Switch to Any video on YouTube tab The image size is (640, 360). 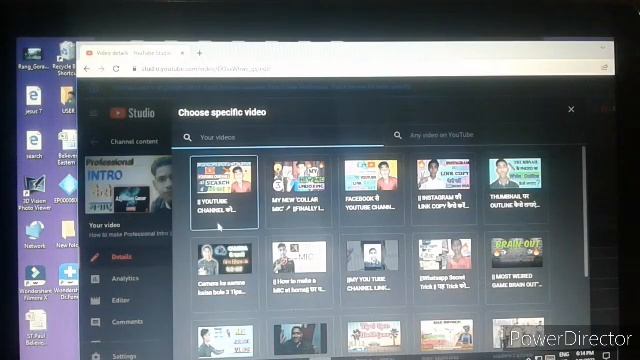(484, 135)
